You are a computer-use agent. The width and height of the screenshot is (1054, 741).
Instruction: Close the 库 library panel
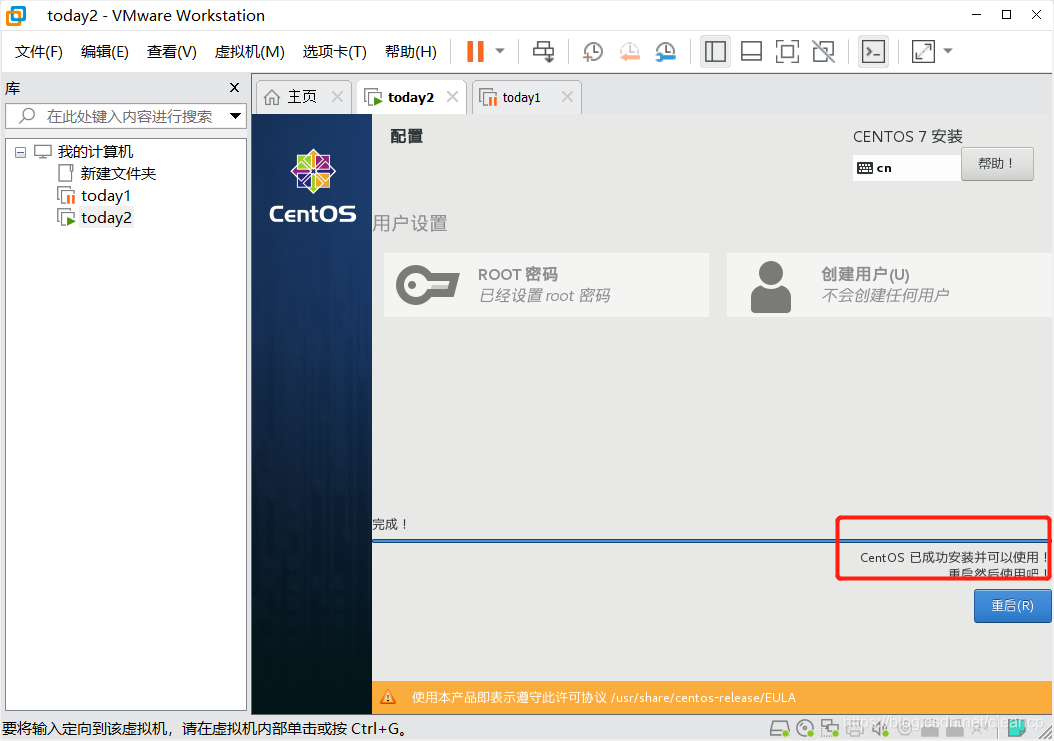pyautogui.click(x=235, y=87)
